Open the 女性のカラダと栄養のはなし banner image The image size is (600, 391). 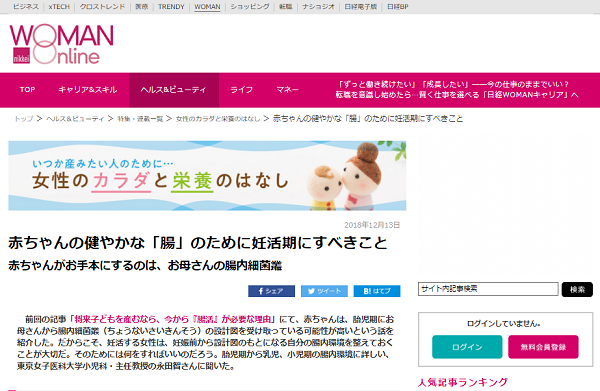207,176
